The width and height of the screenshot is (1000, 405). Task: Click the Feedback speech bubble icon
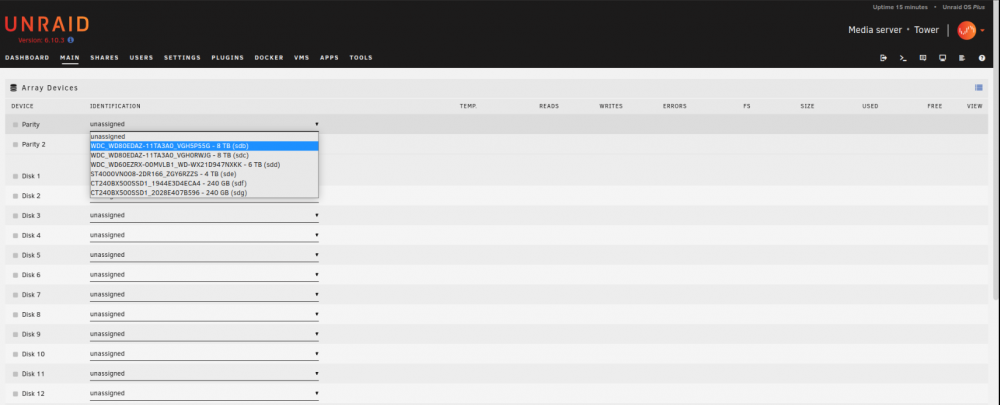click(923, 58)
